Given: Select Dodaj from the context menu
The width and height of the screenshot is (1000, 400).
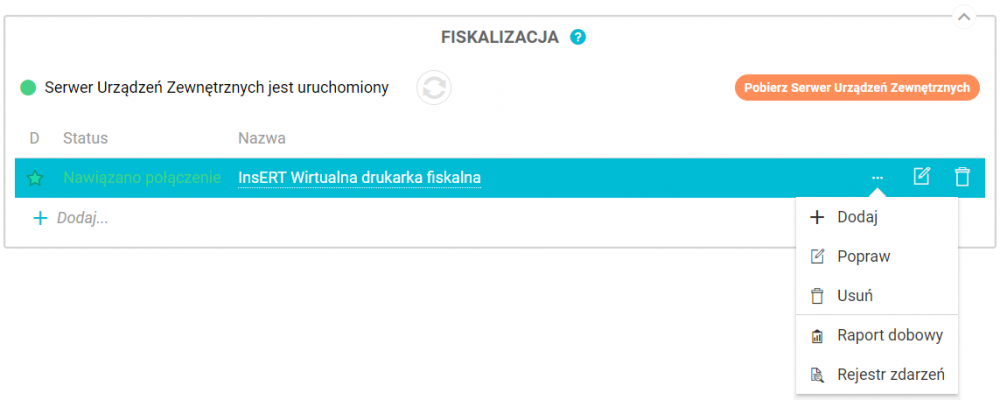Looking at the screenshot, I should pos(857,216).
